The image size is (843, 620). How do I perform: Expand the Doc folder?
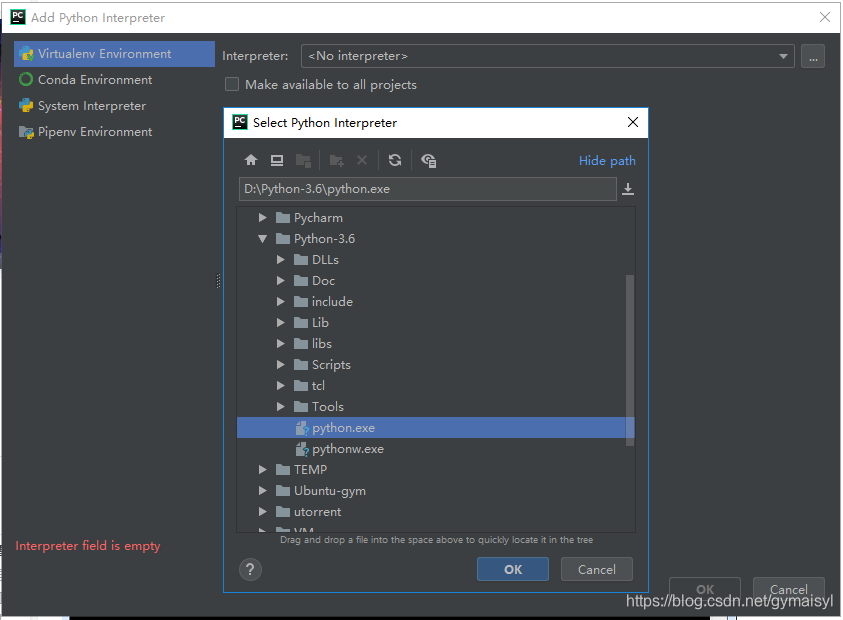click(280, 280)
